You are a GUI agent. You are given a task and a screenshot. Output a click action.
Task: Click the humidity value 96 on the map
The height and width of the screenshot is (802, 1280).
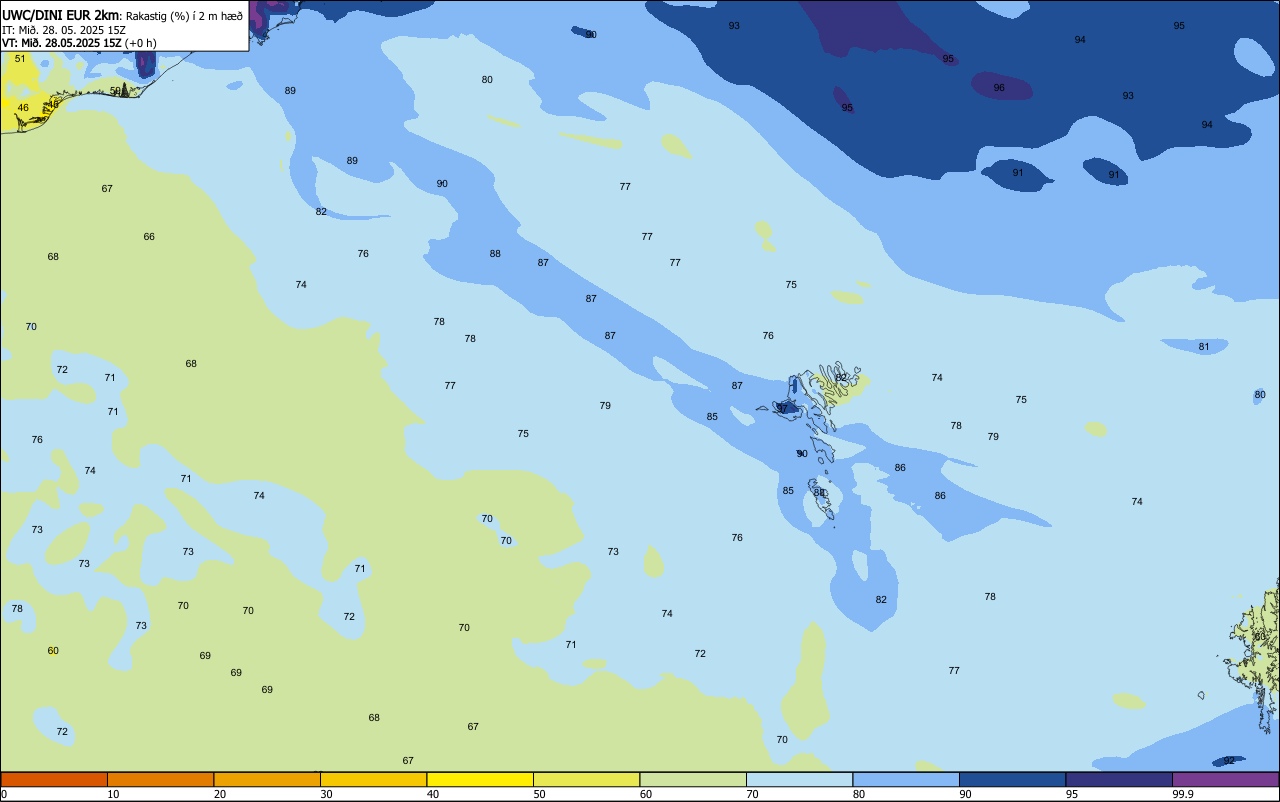999,88
